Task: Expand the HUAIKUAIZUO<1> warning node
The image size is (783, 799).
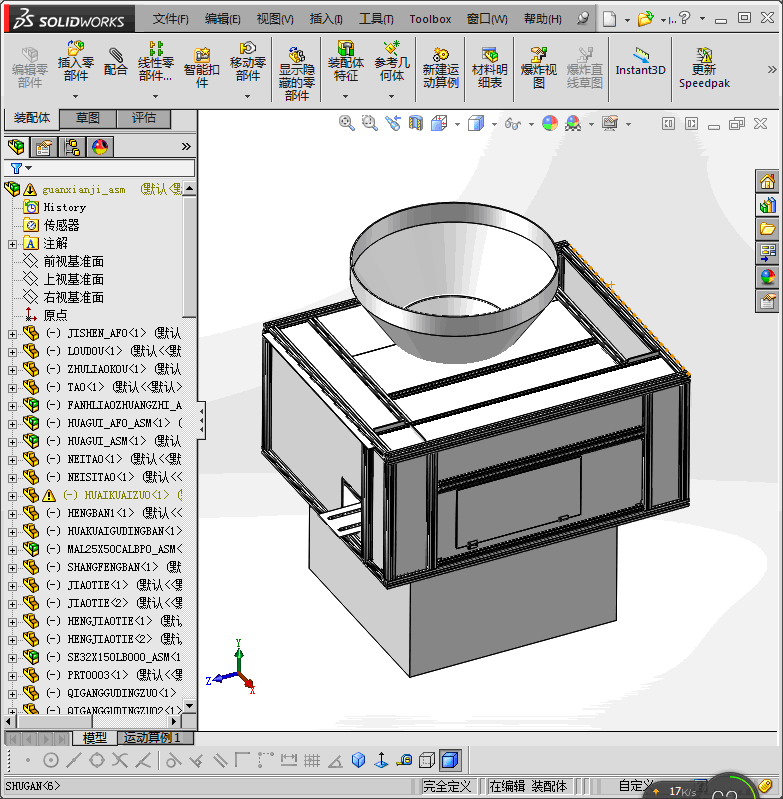Action: click(x=12, y=496)
